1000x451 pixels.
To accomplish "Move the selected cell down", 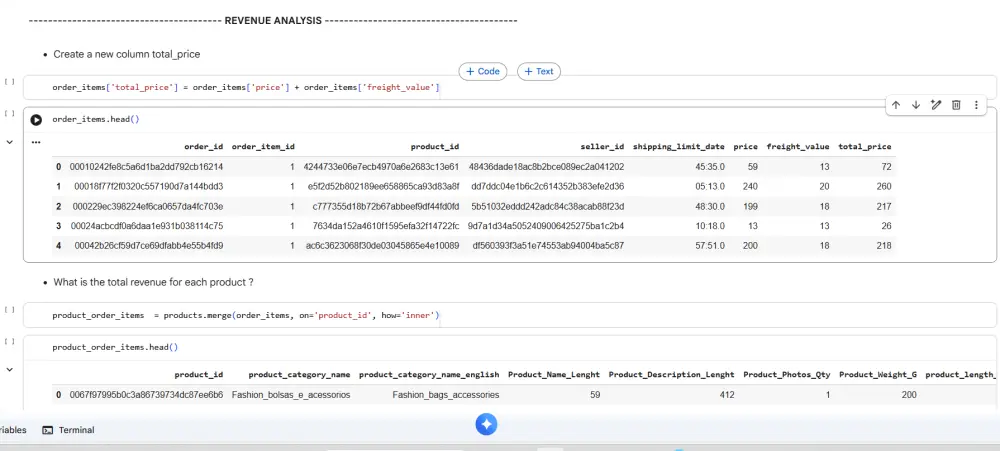I will pos(916,105).
